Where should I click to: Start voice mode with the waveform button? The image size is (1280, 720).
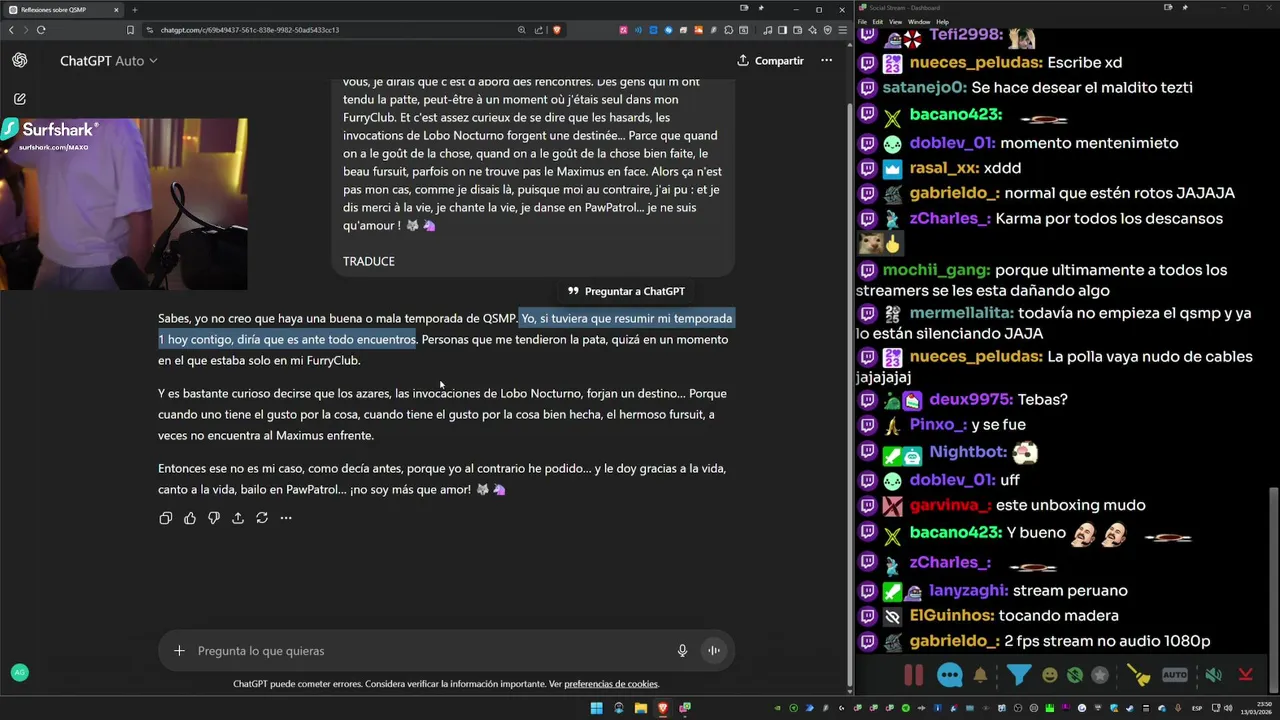pos(714,651)
